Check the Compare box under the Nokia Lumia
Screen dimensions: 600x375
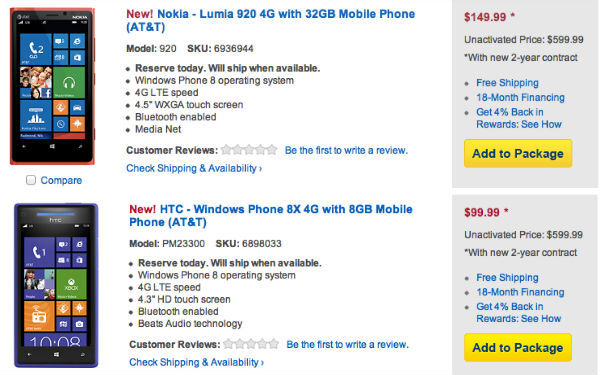point(31,180)
